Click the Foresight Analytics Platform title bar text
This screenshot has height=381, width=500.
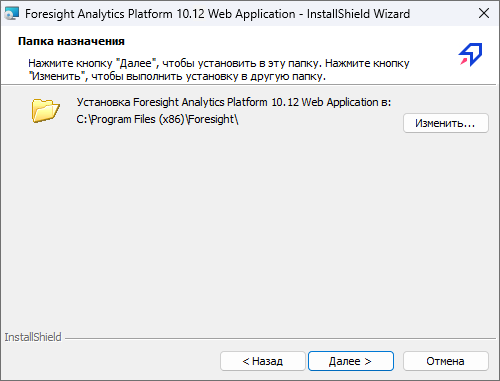160,14
